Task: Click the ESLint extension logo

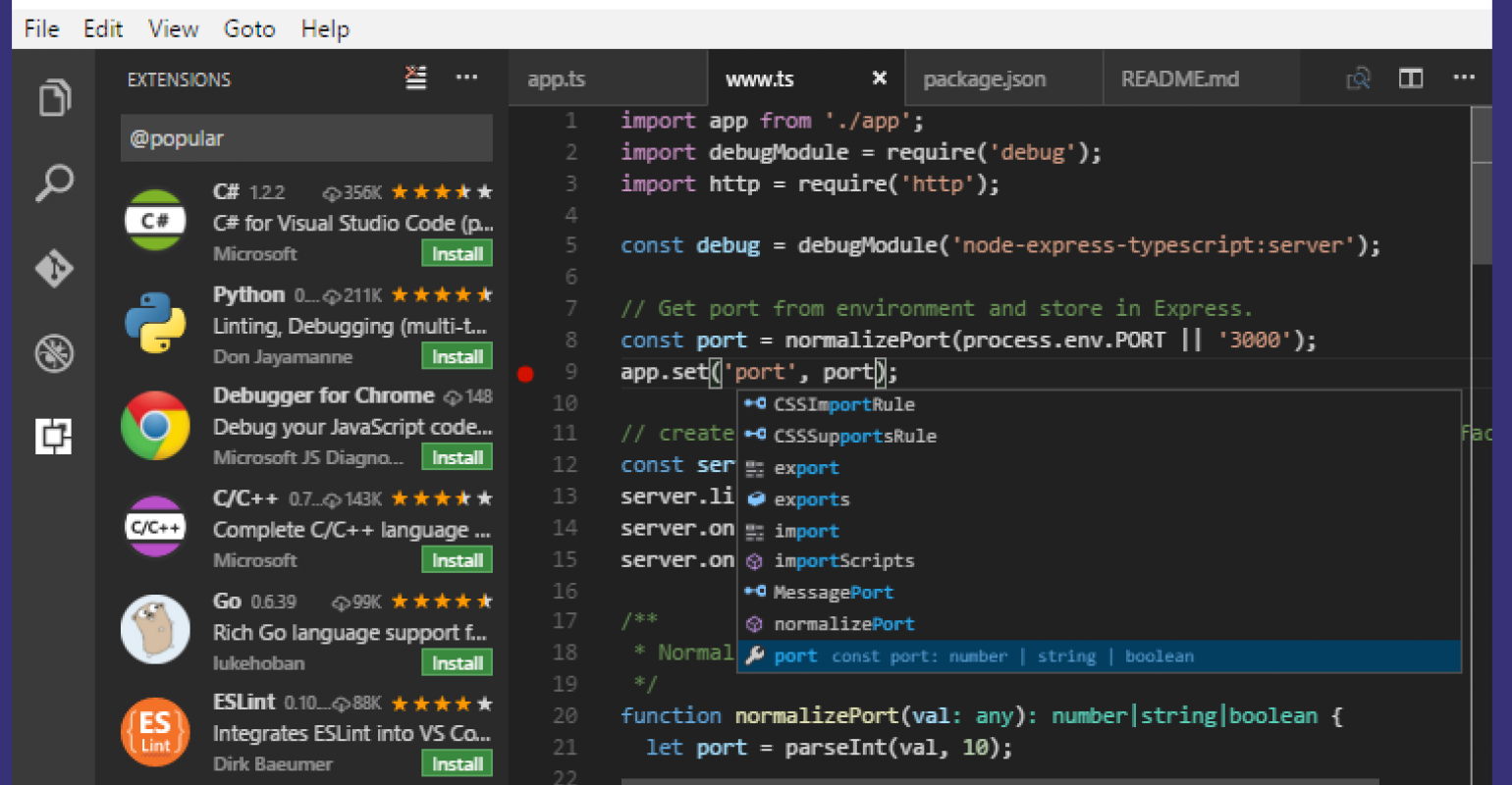Action: click(x=155, y=731)
